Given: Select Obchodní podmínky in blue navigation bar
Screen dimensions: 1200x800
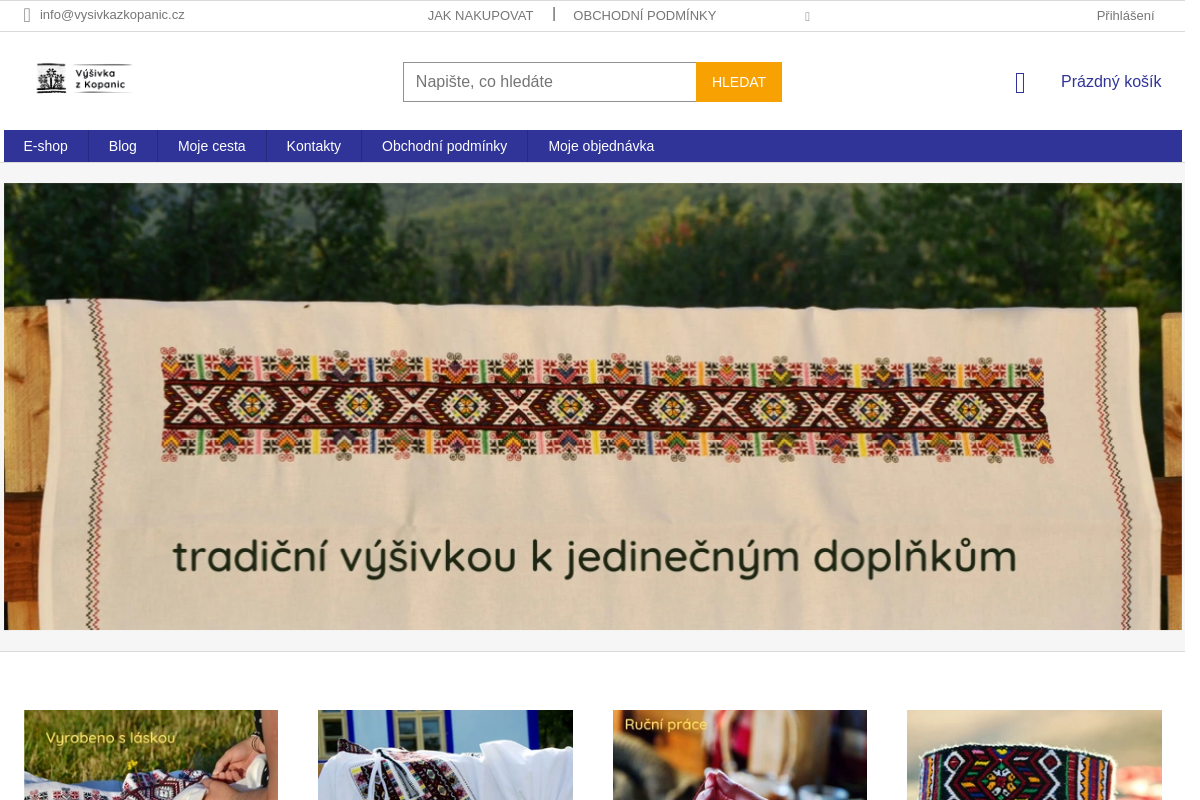Looking at the screenshot, I should click(444, 146).
